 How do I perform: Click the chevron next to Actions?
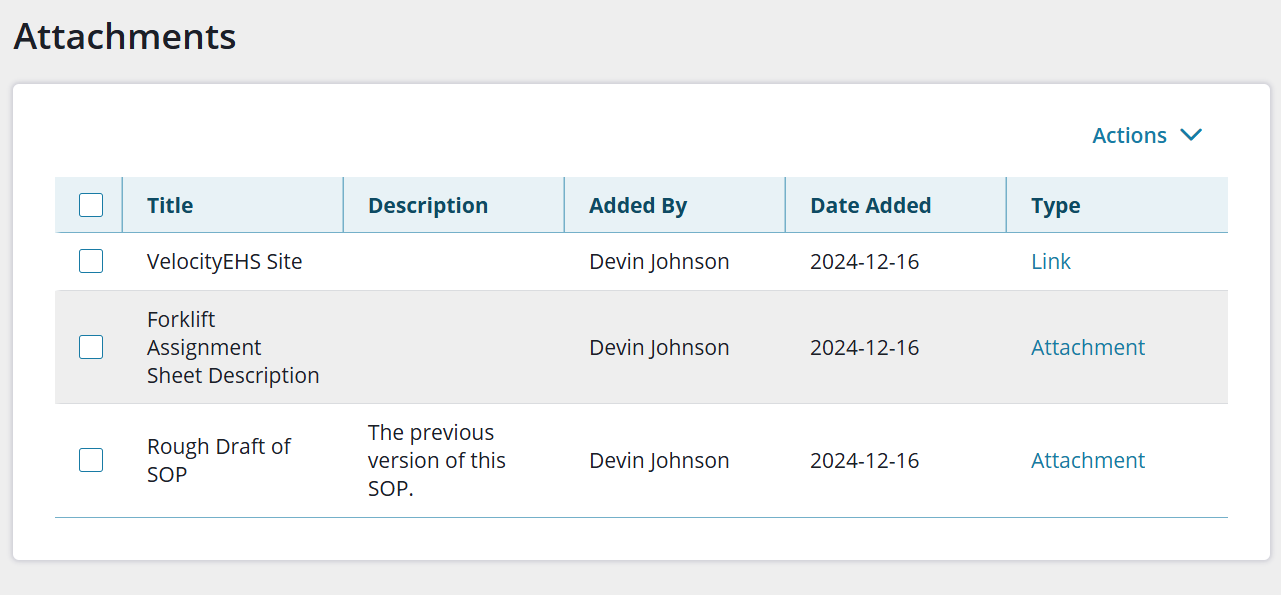1190,135
